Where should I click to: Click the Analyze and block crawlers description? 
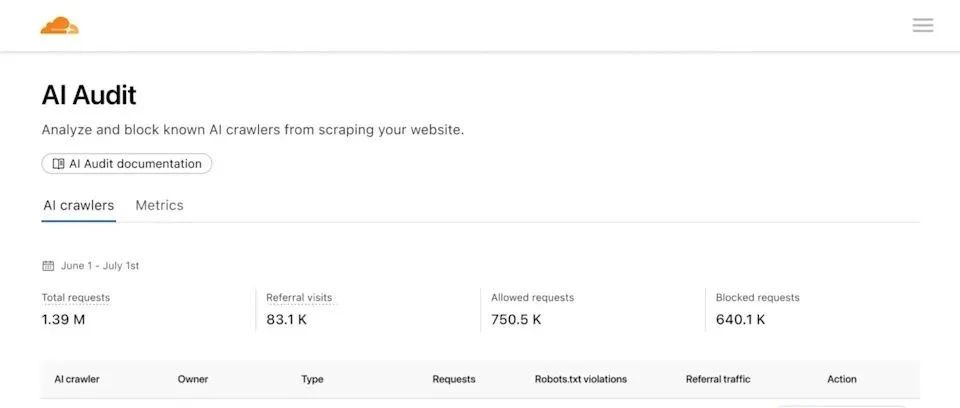click(x=253, y=130)
